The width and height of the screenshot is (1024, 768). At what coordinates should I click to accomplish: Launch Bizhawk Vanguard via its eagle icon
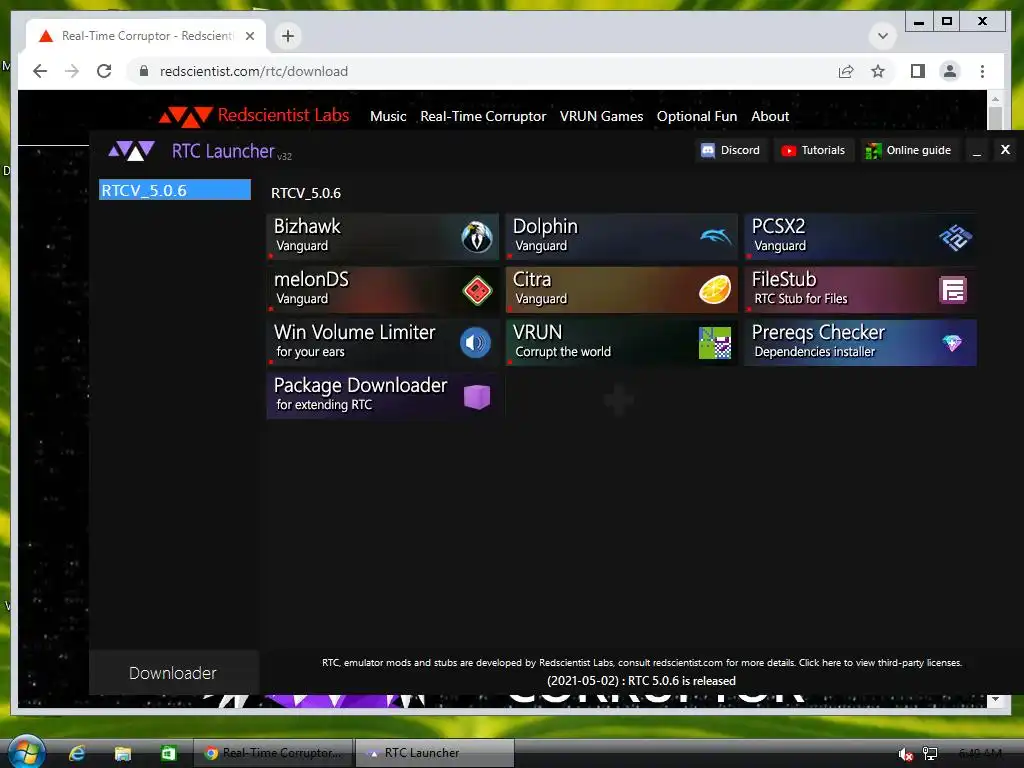click(477, 236)
